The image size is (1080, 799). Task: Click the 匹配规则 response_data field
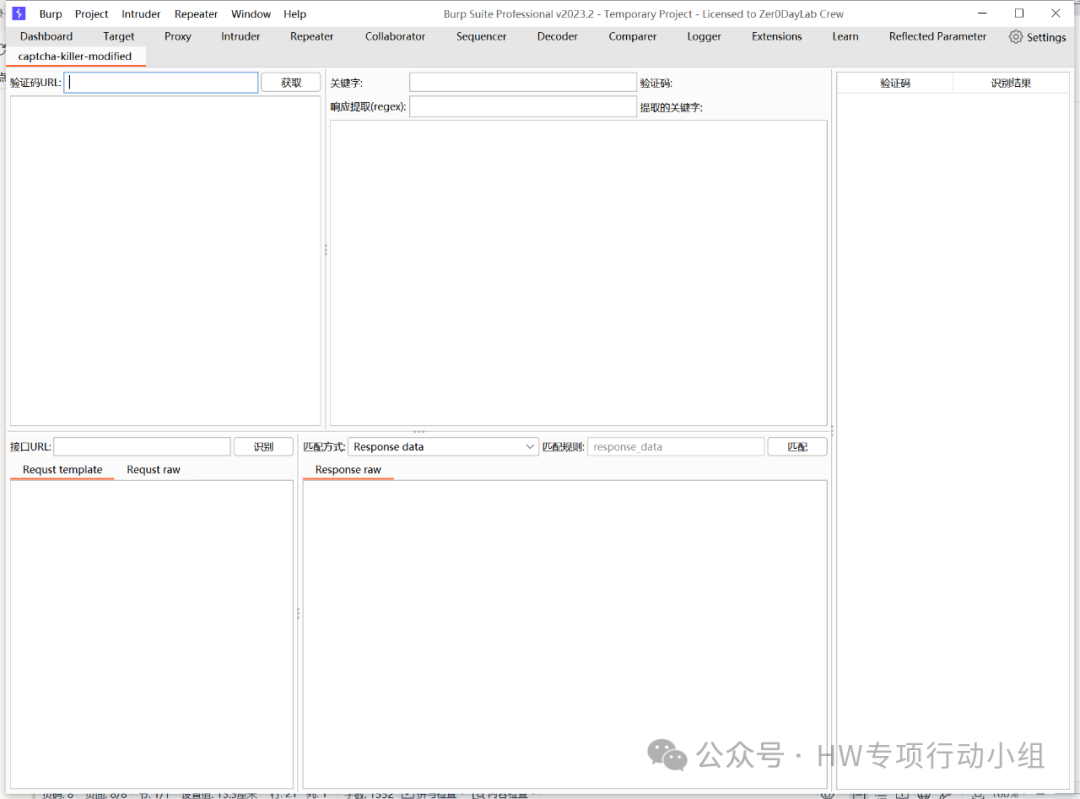[x=676, y=447]
